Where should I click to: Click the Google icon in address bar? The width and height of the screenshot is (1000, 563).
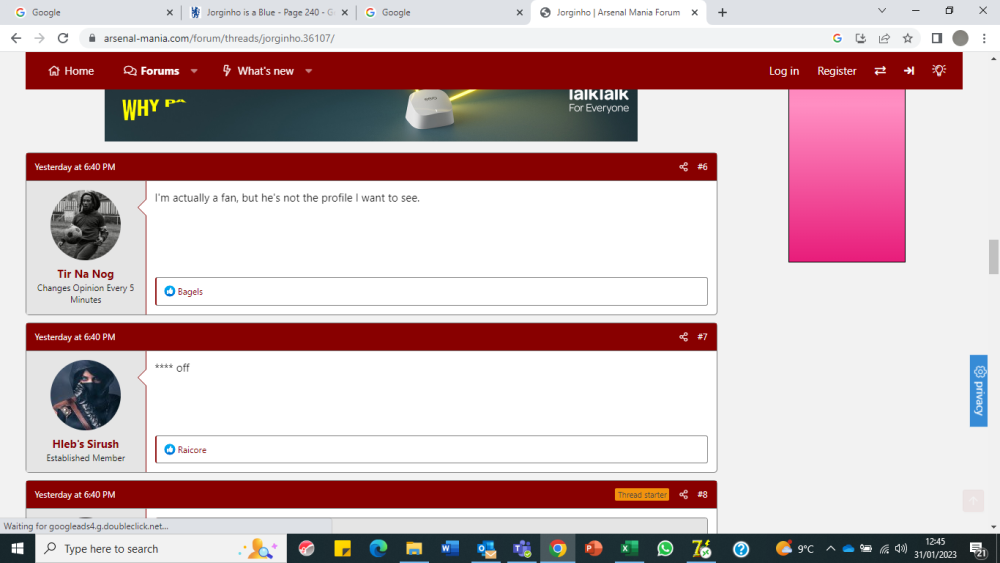837,38
